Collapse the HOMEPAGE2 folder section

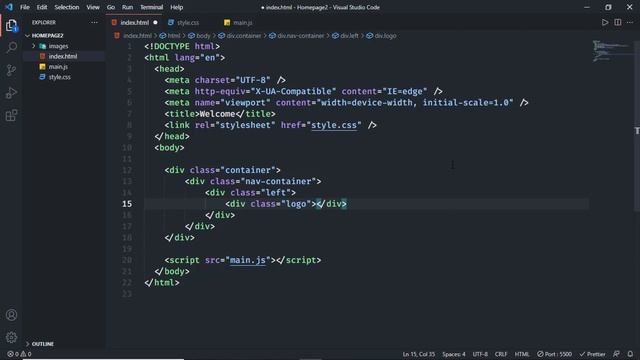click(47, 36)
